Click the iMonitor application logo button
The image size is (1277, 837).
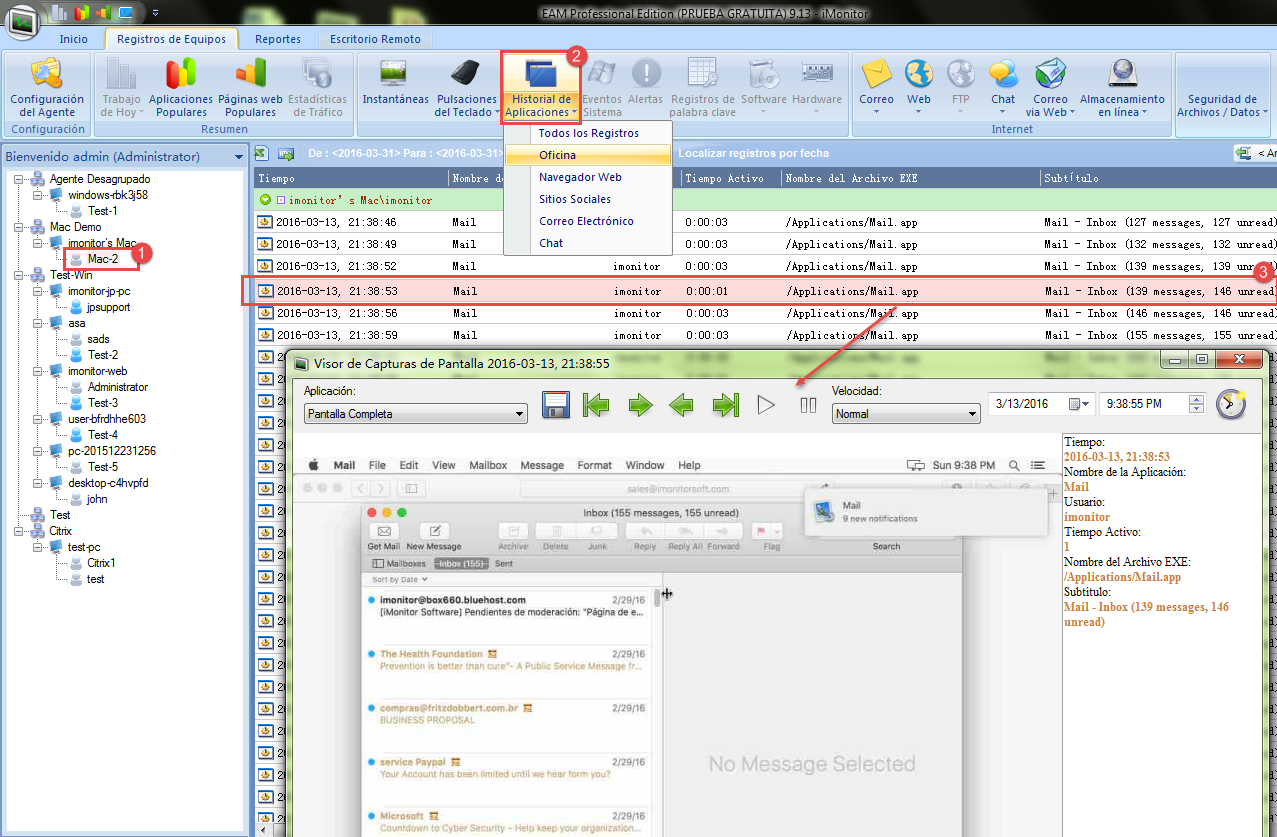coord(24,20)
